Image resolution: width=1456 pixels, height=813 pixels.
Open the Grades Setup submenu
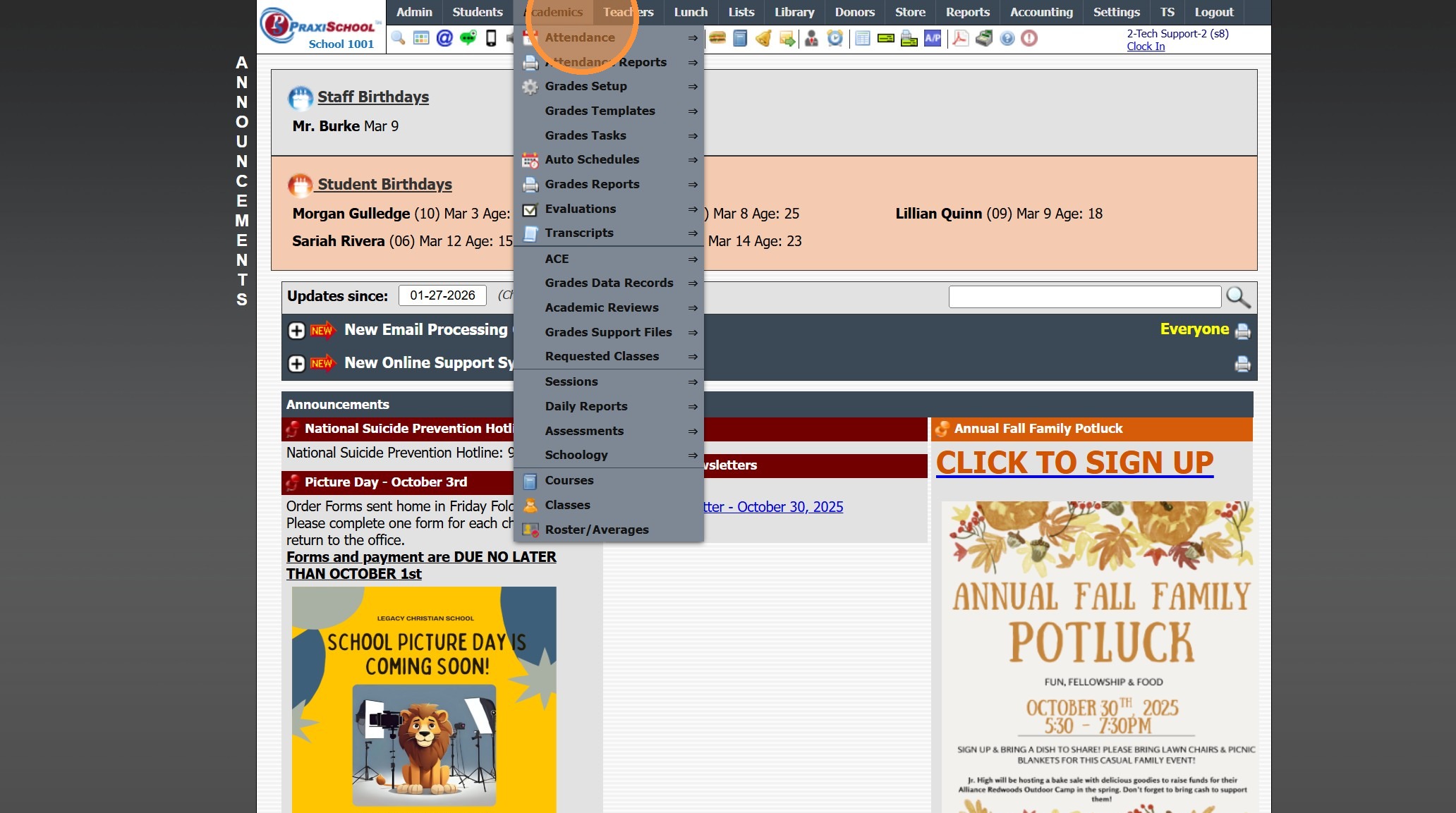[x=586, y=86]
